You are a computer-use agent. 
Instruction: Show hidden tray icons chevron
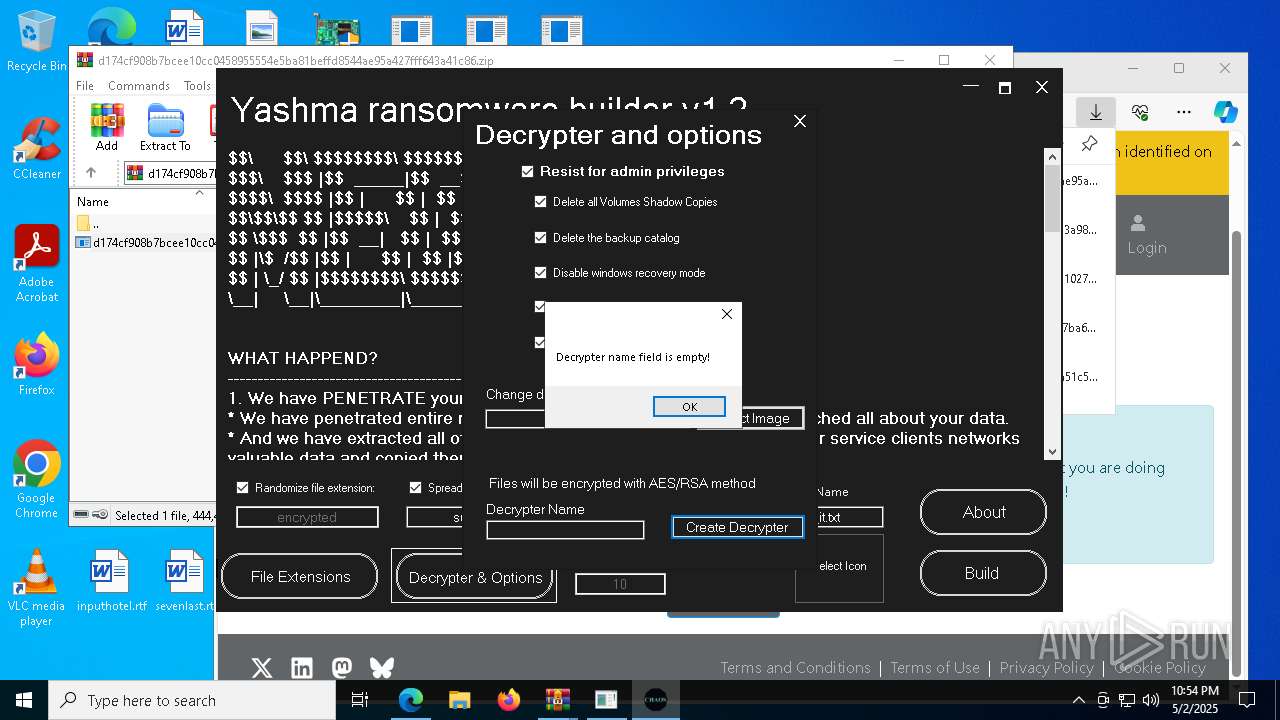coord(1078,700)
